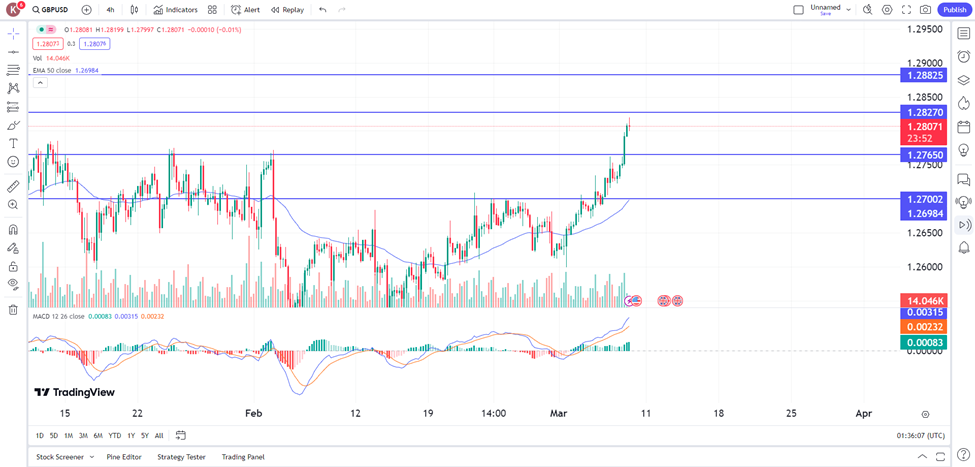
Task: Enter fullscreen mode
Action: click(907, 10)
